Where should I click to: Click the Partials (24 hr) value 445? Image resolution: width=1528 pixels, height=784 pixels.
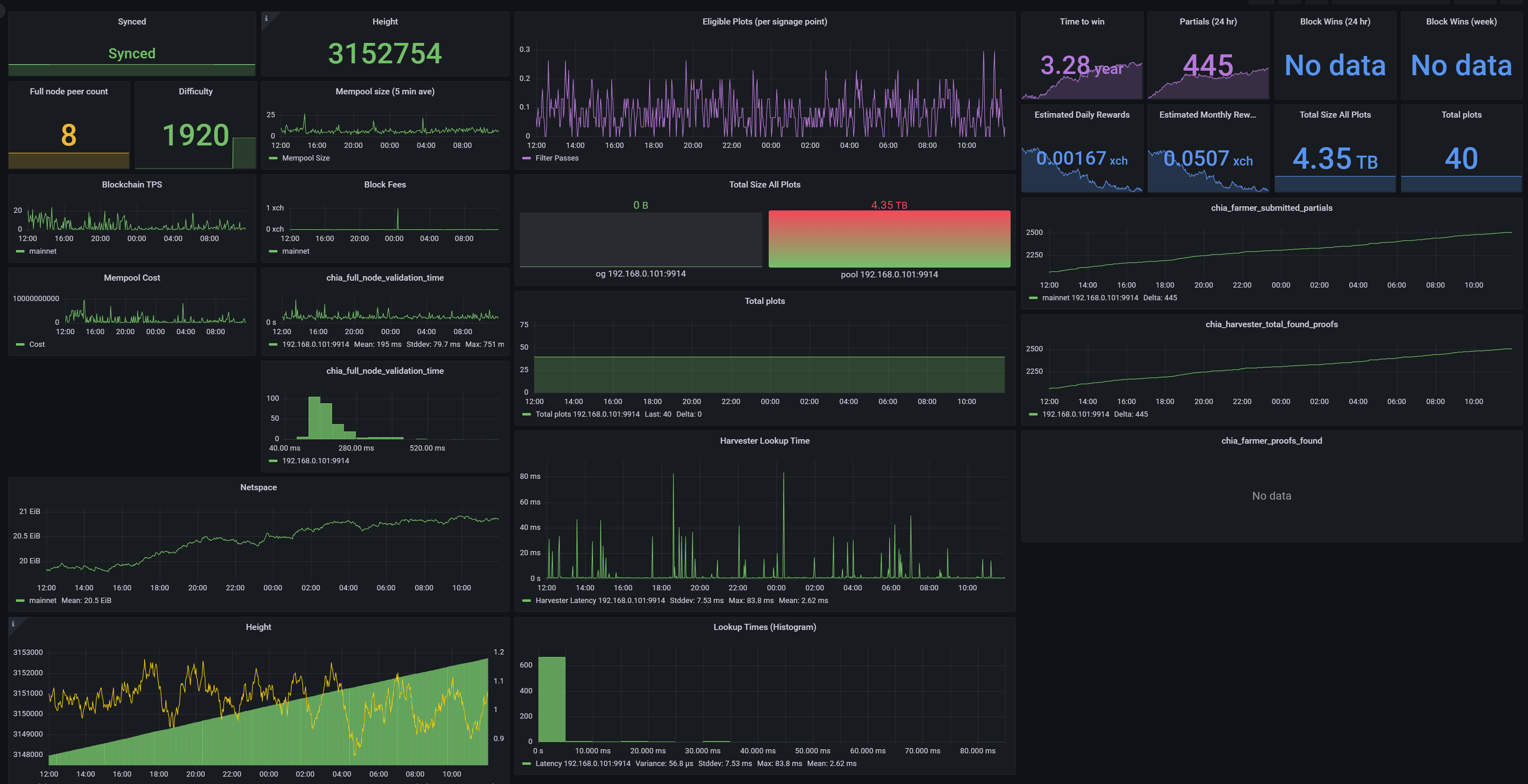point(1208,65)
